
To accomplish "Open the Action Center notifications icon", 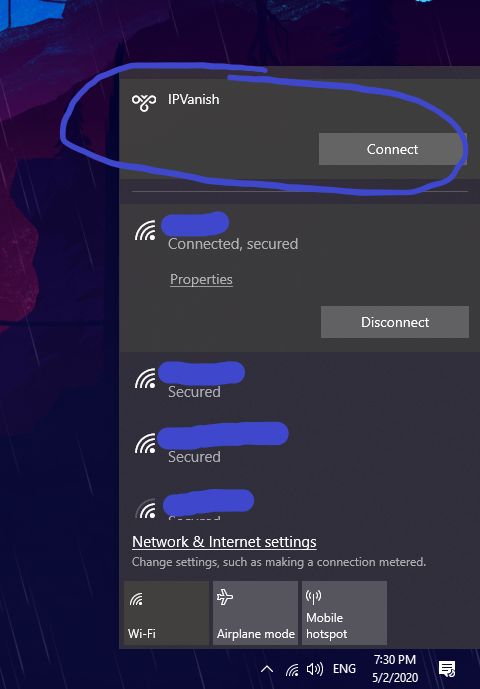I will 447,669.
